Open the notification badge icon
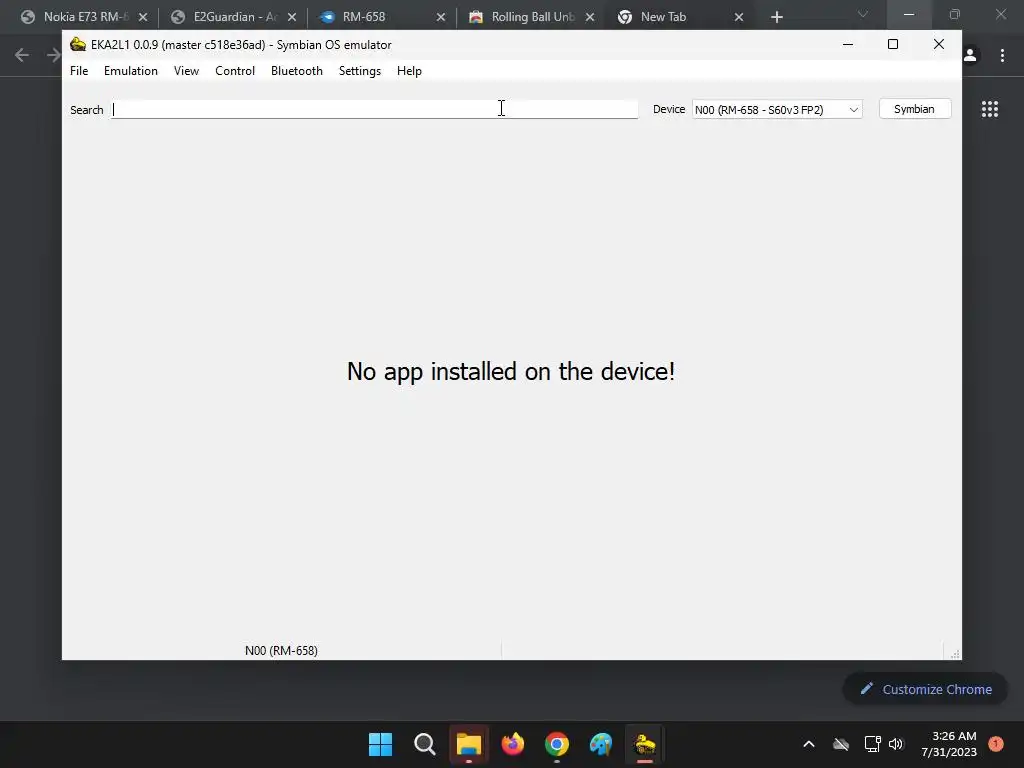 [x=996, y=743]
